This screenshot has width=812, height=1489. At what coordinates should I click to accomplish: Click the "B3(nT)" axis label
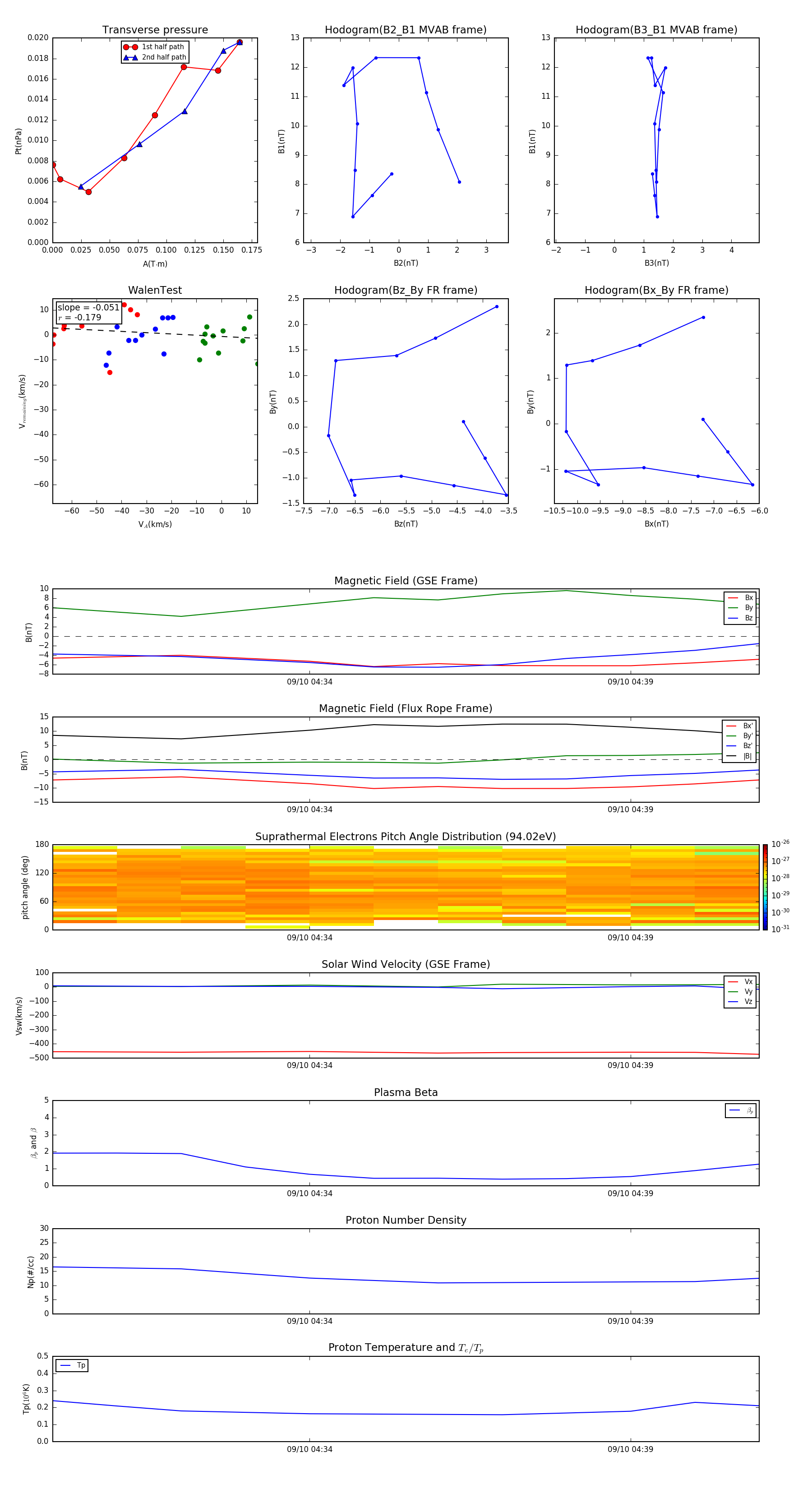(x=656, y=263)
